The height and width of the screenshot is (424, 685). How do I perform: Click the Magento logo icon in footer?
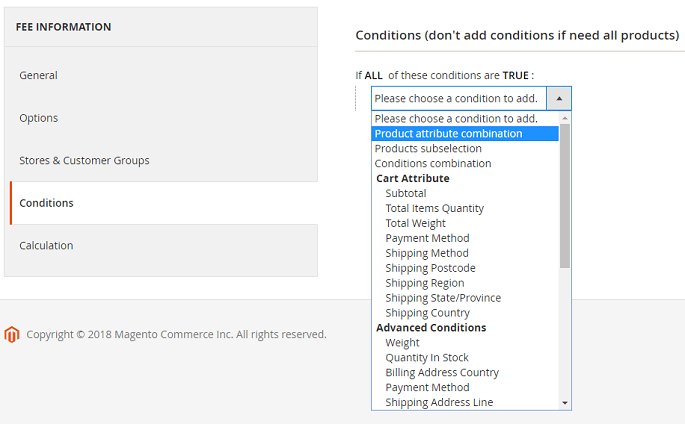pyautogui.click(x=12, y=334)
